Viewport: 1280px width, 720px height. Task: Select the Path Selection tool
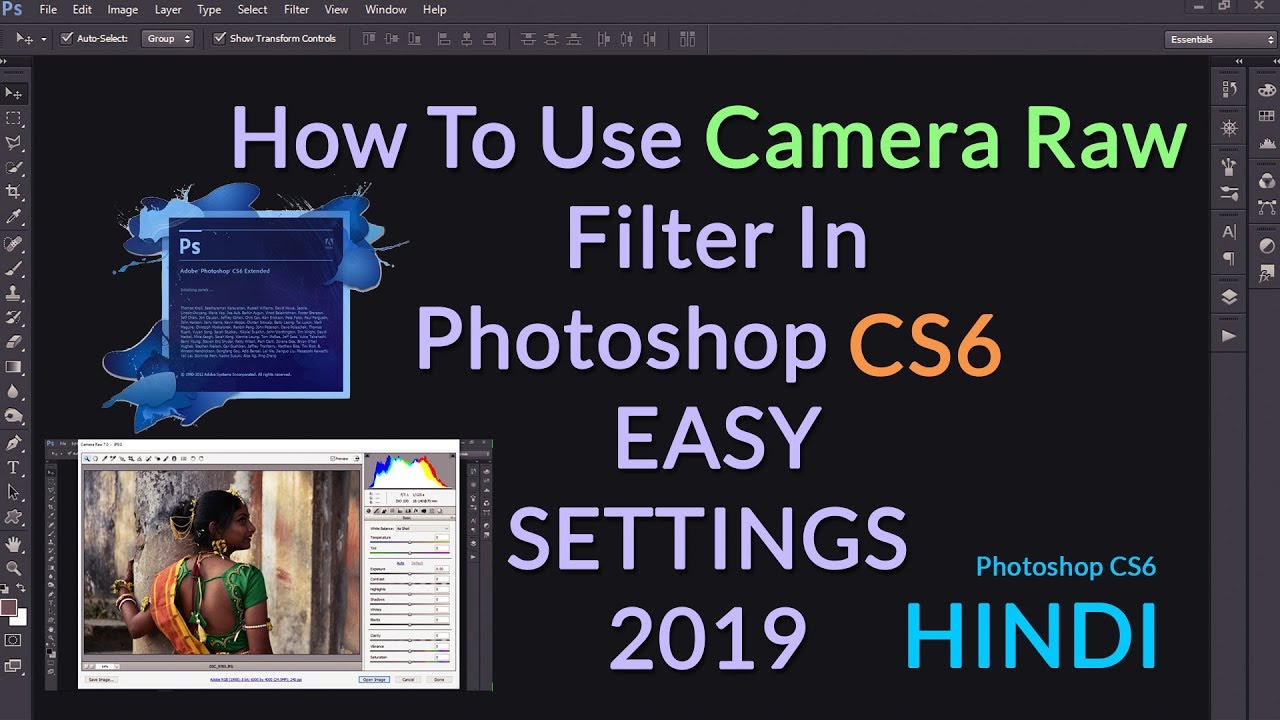pyautogui.click(x=14, y=492)
